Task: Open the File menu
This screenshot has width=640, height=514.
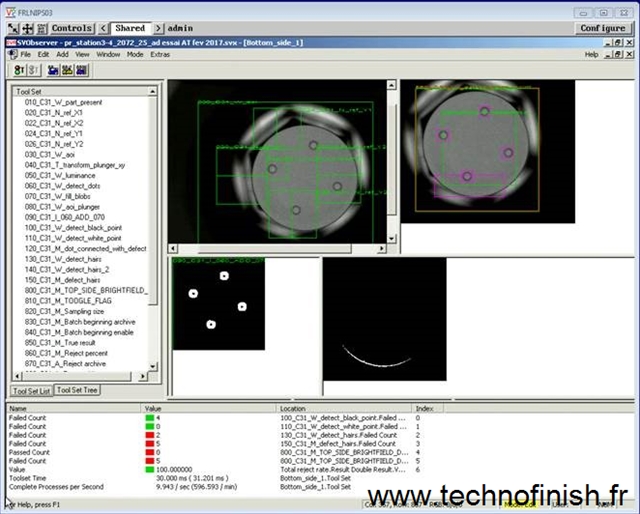Action: (26, 54)
